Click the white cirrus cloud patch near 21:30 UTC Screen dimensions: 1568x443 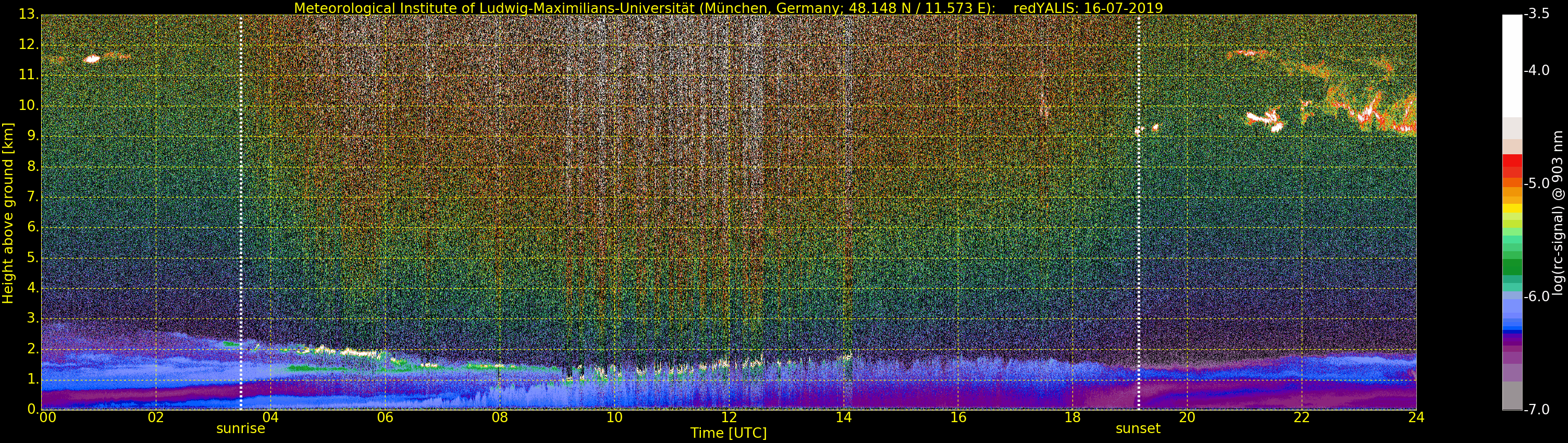[x=1265, y=119]
